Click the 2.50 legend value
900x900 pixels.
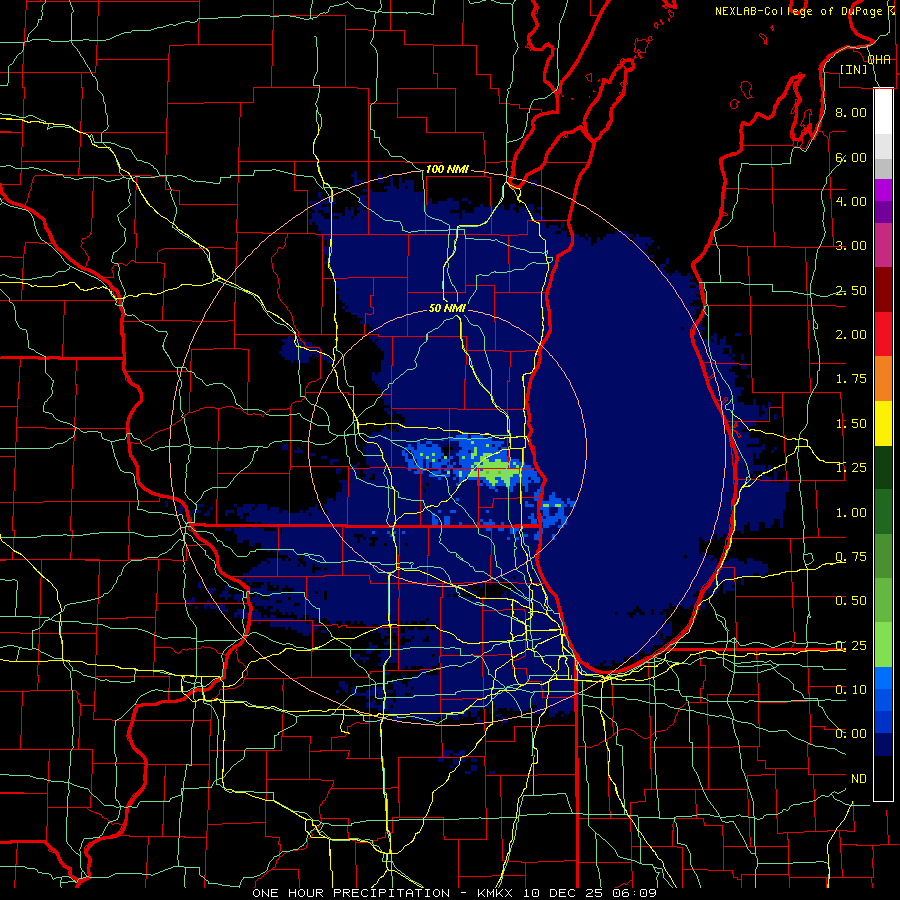click(851, 290)
